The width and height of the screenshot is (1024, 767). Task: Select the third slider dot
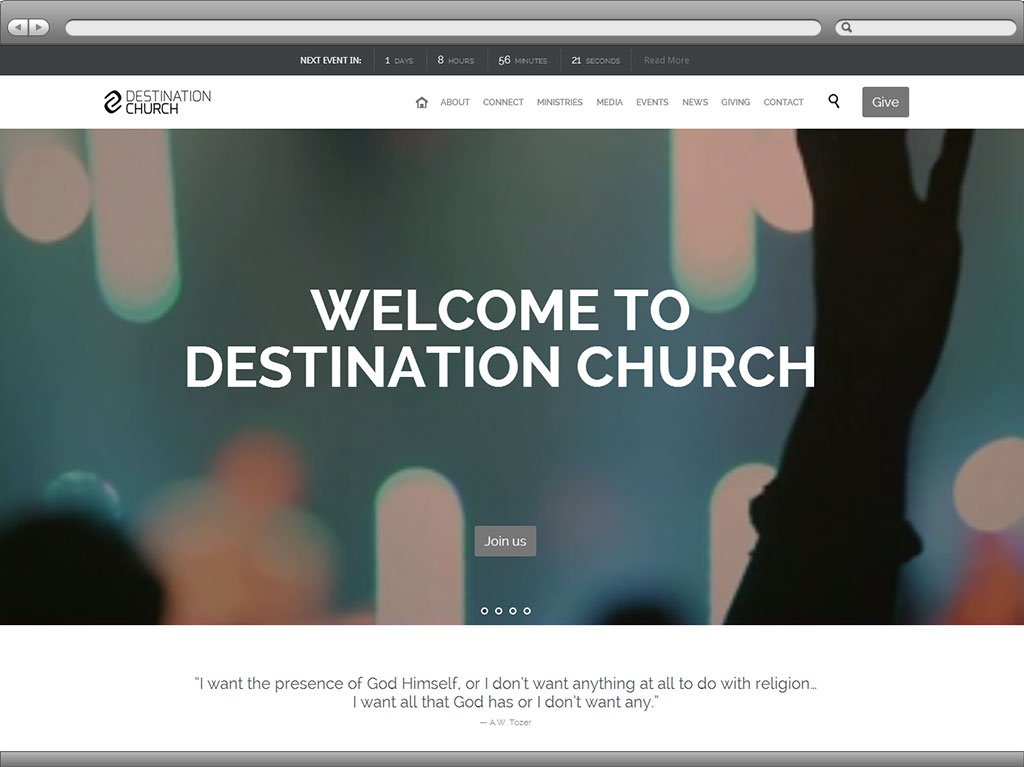tap(513, 610)
